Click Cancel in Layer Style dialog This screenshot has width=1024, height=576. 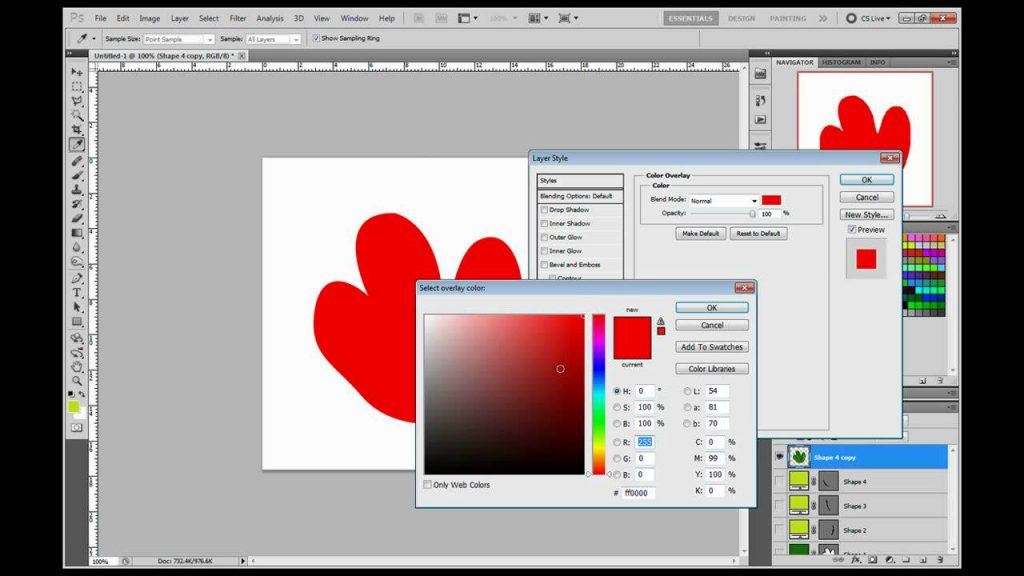(867, 197)
